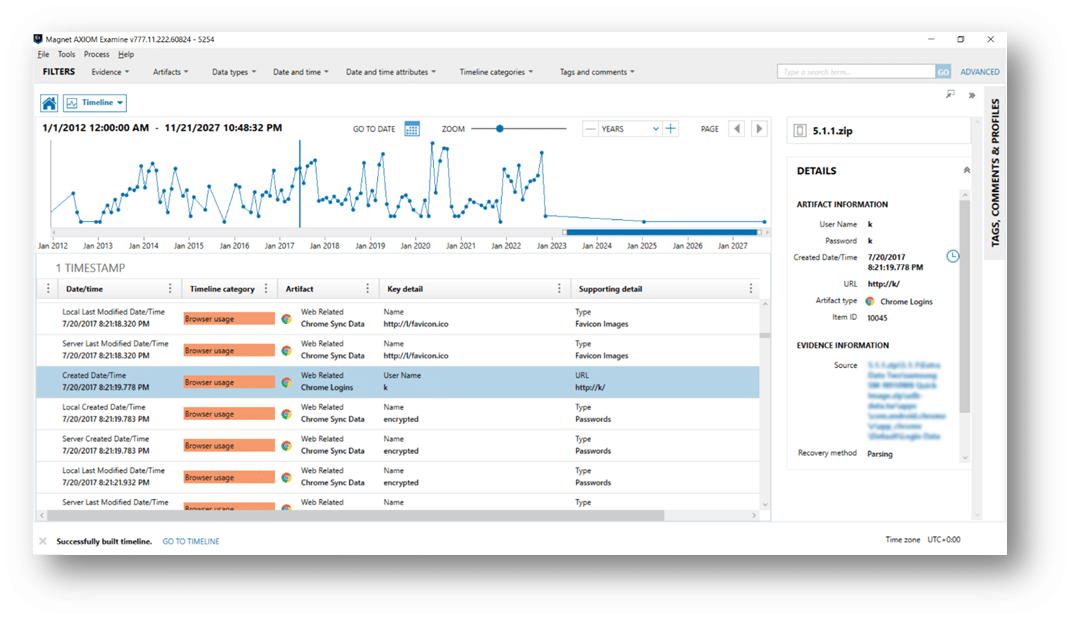Screen dimensions: 1072x620
Task: Open the Tools menu
Action: pyautogui.click(x=66, y=54)
